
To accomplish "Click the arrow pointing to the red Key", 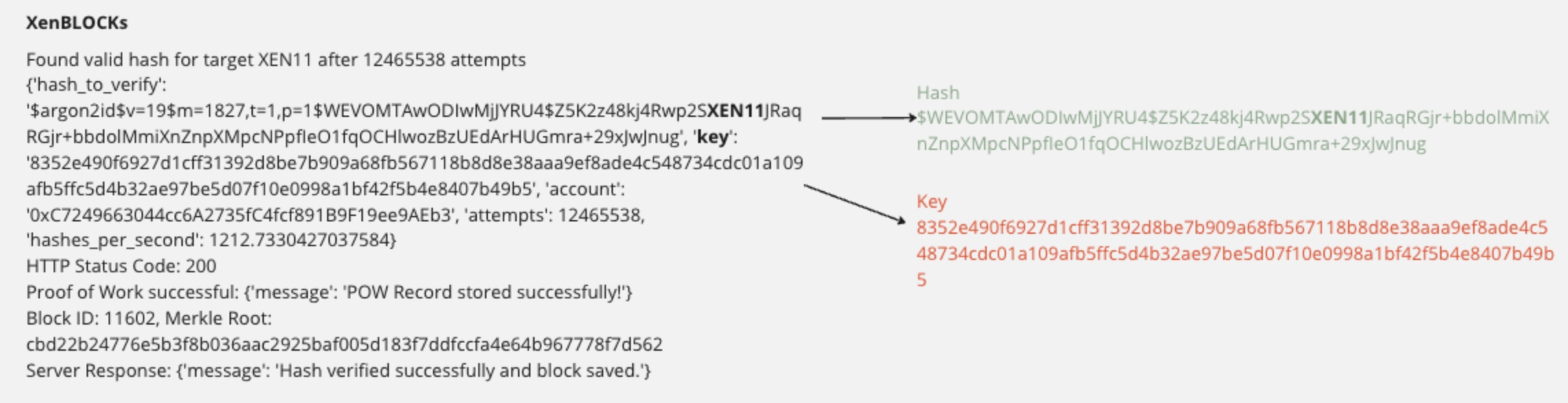I will point(855,203).
